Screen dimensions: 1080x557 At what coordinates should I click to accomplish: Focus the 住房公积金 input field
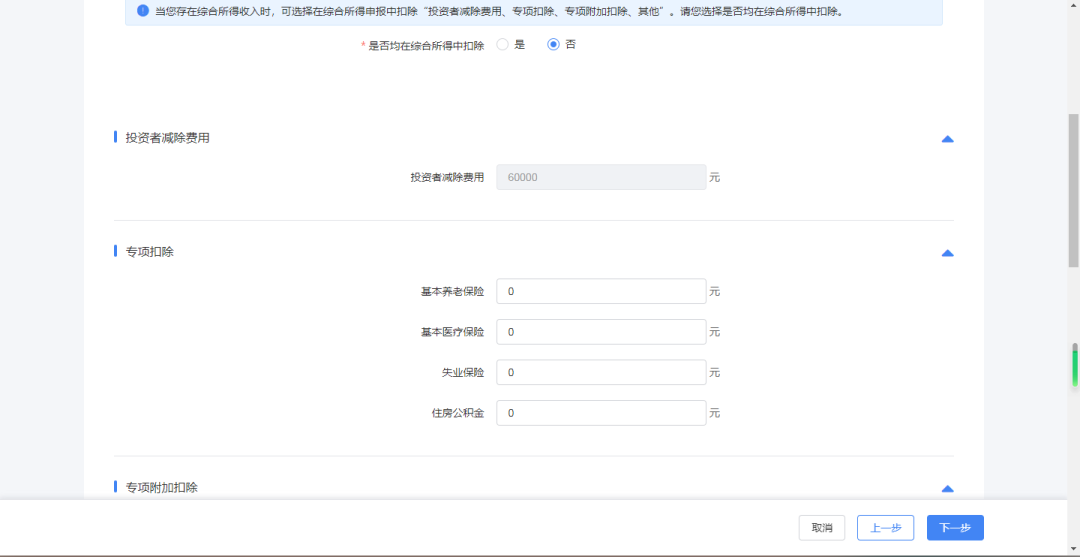601,413
